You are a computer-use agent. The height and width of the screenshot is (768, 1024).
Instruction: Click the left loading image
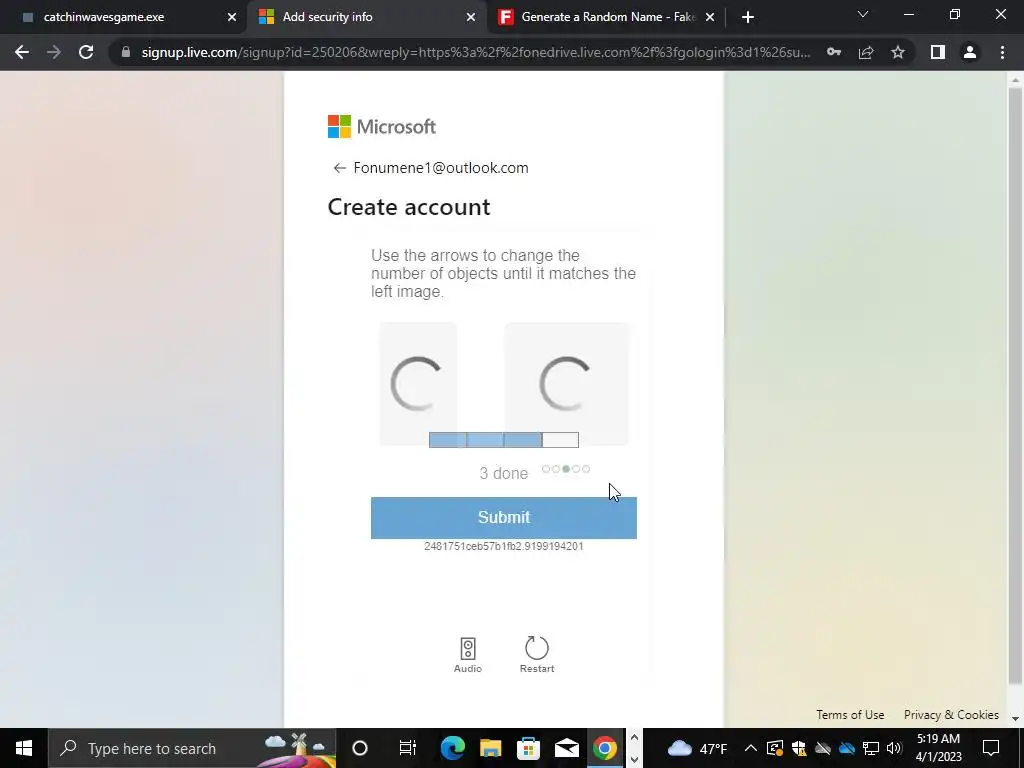[x=418, y=384]
